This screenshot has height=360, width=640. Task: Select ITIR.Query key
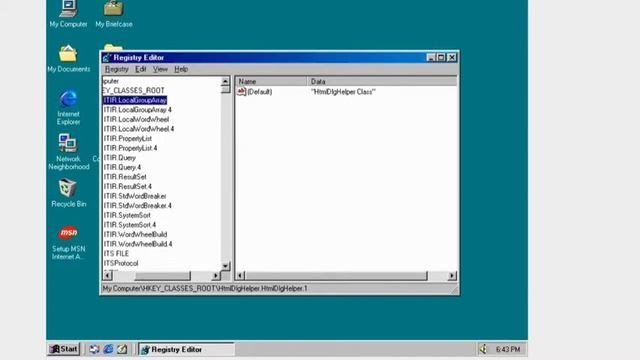click(120, 158)
